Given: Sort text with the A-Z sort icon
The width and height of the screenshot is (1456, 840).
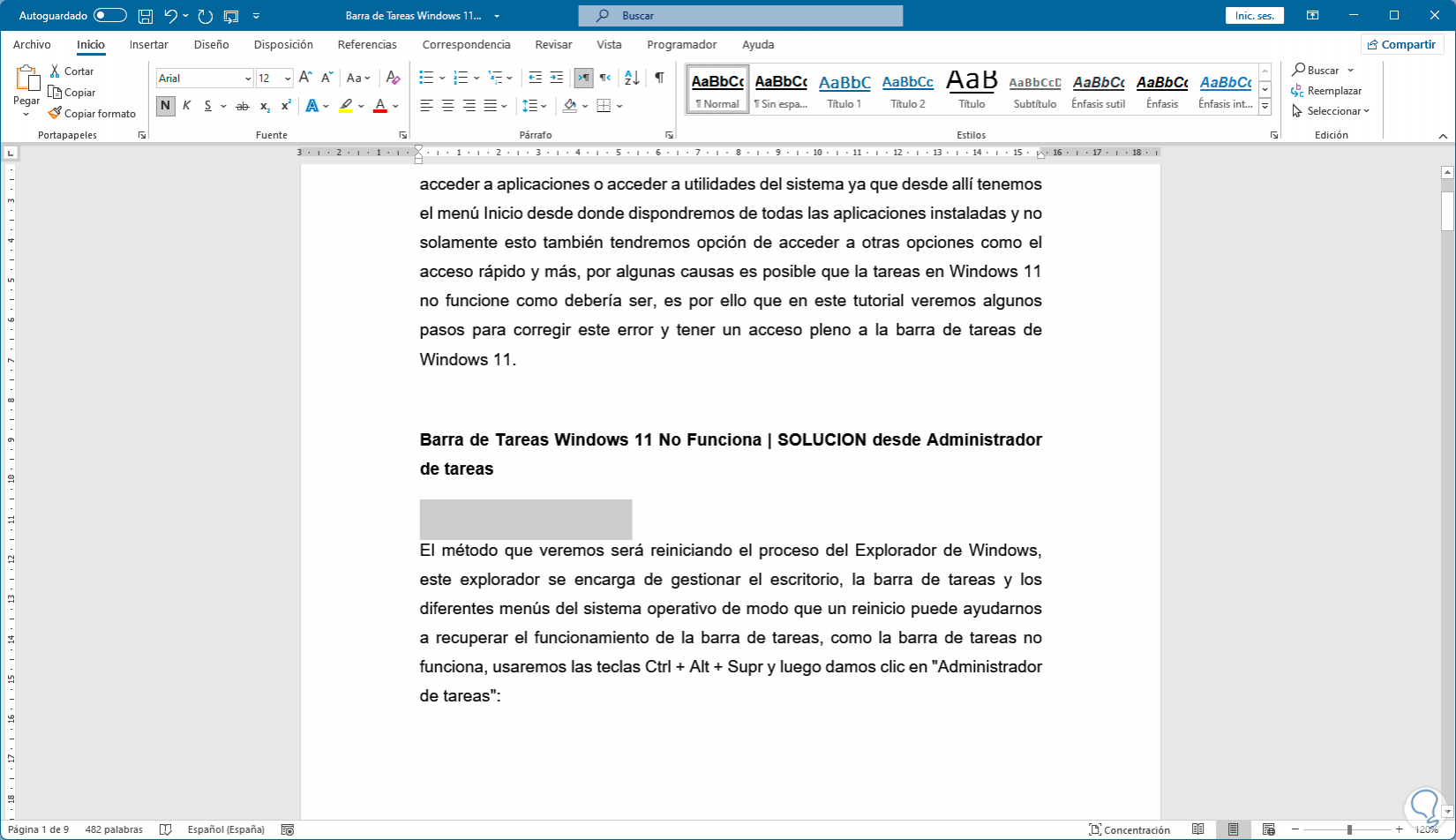Looking at the screenshot, I should pyautogui.click(x=632, y=78).
